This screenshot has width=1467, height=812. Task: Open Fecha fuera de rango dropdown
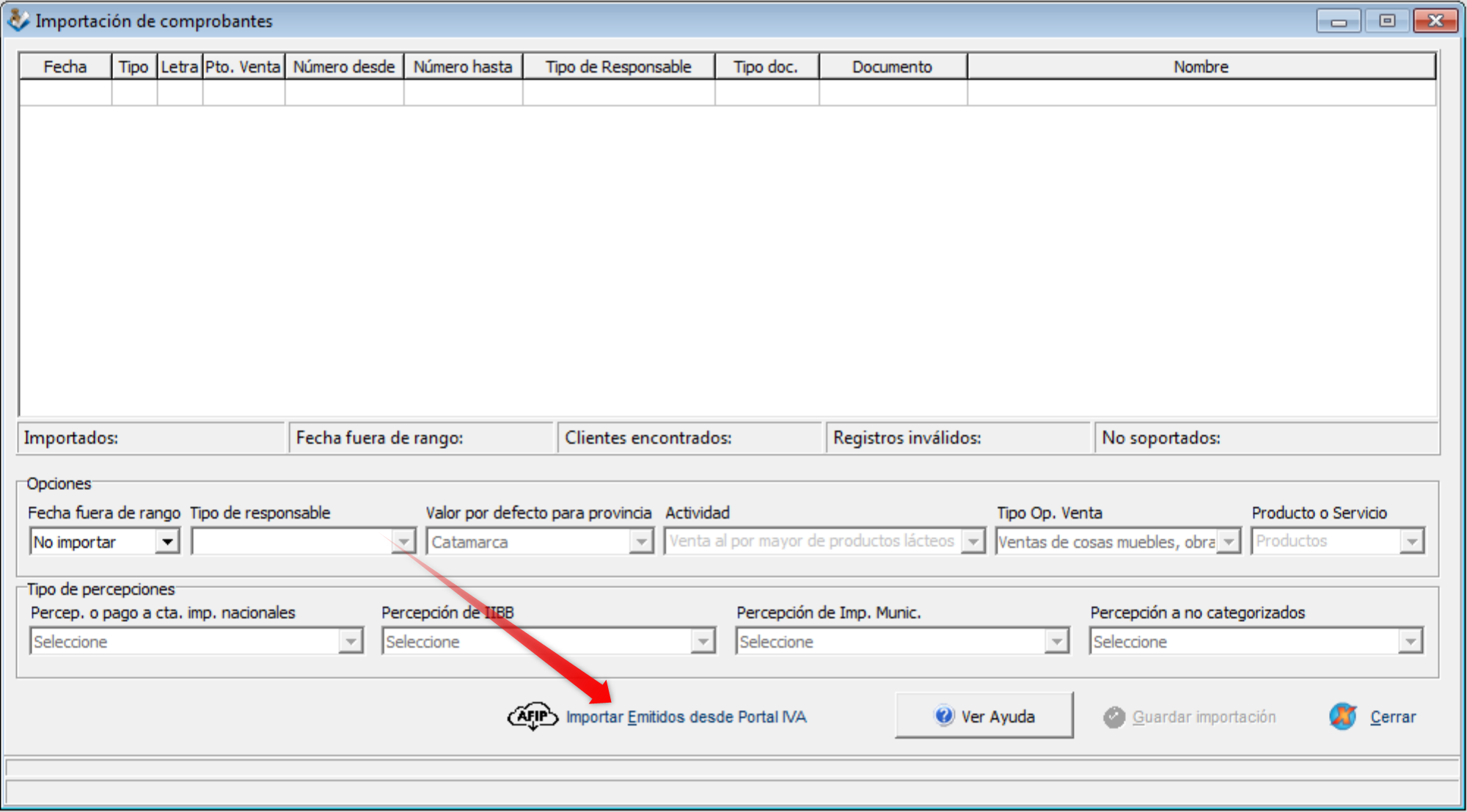(x=167, y=542)
